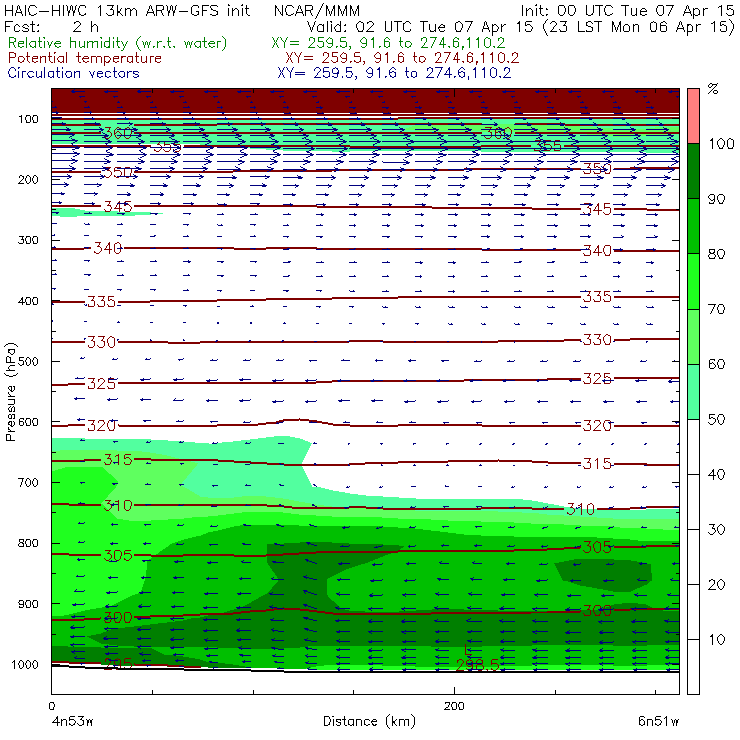Click the right-side '345' contour label
Image resolution: width=740 pixels, height=740 pixels.
point(597,209)
